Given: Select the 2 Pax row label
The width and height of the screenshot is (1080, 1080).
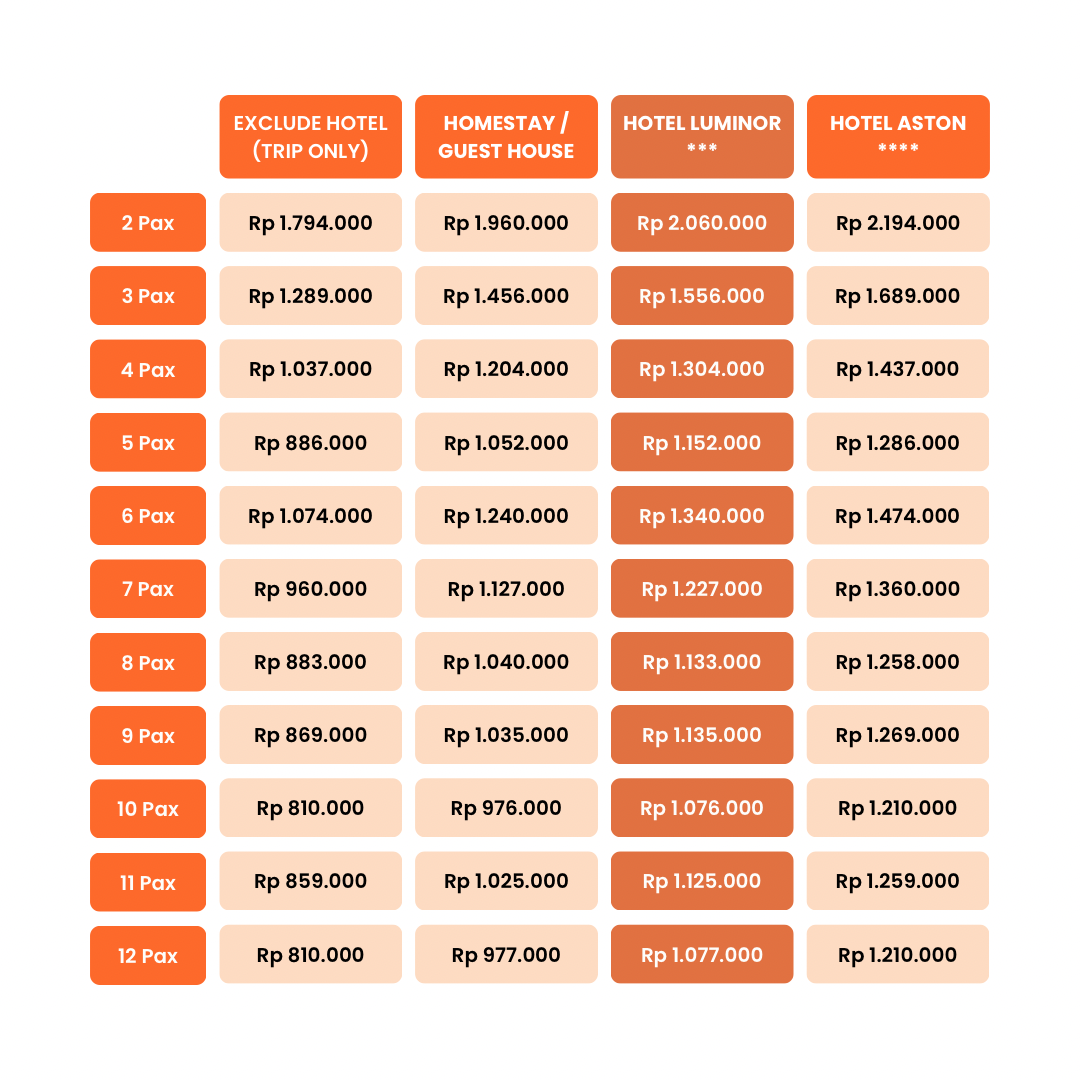Looking at the screenshot, I should [x=148, y=222].
